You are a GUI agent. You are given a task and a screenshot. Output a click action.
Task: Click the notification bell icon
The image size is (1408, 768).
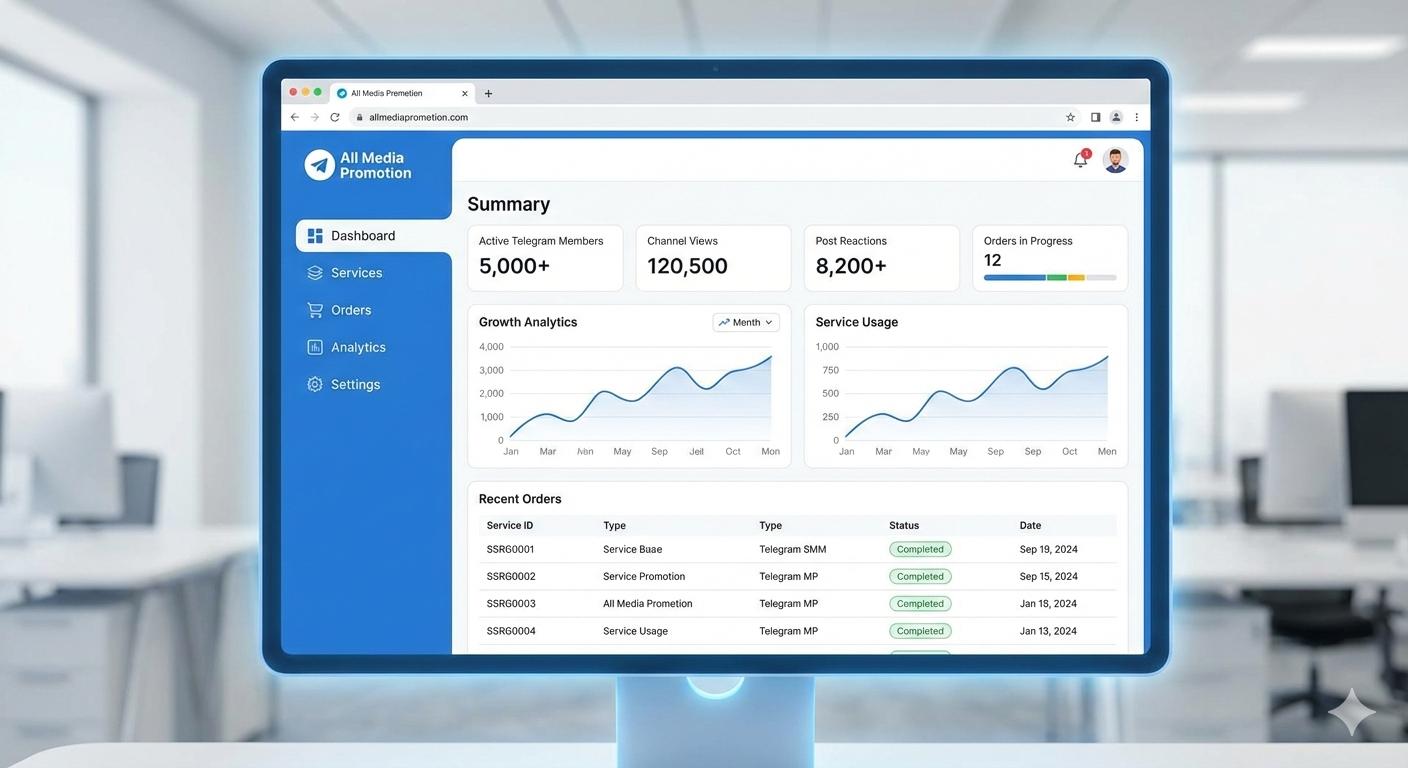(x=1080, y=159)
